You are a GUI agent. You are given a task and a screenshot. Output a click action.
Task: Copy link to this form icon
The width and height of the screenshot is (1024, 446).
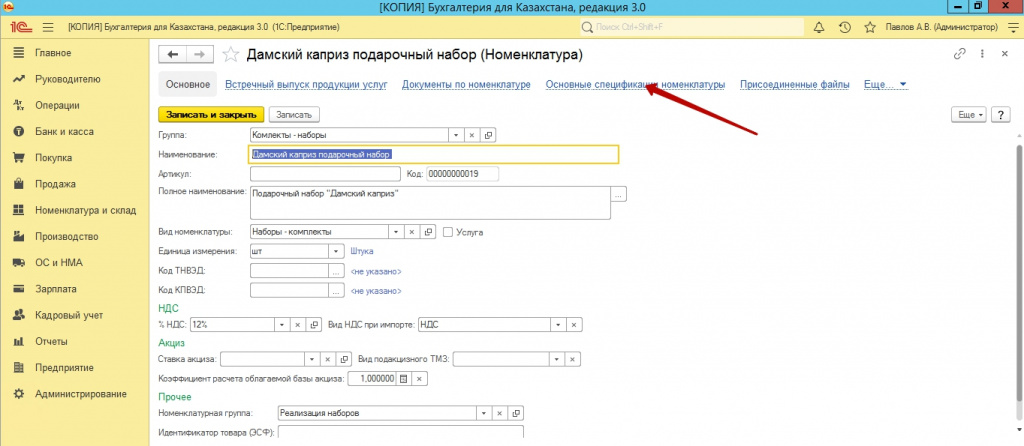[x=959, y=54]
